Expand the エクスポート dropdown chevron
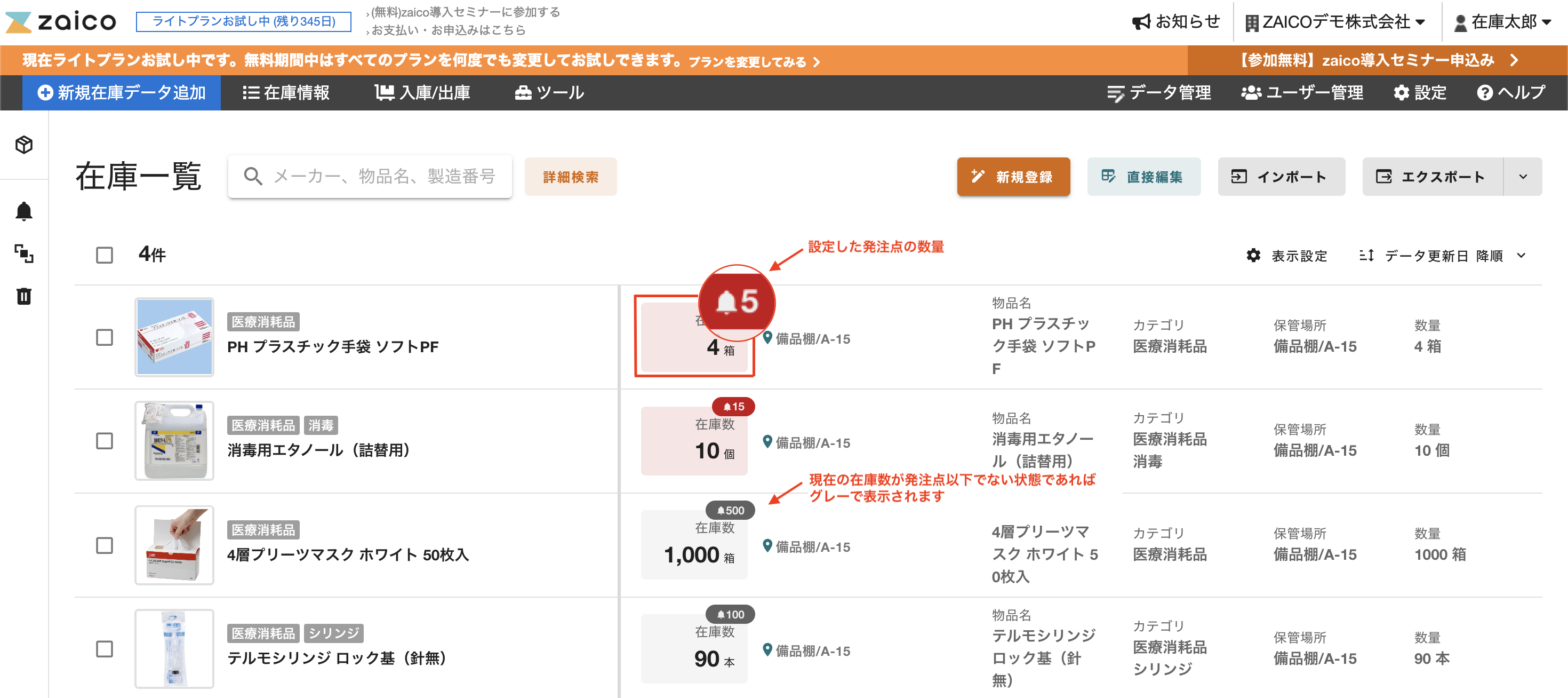The height and width of the screenshot is (698, 1568). 1523,177
